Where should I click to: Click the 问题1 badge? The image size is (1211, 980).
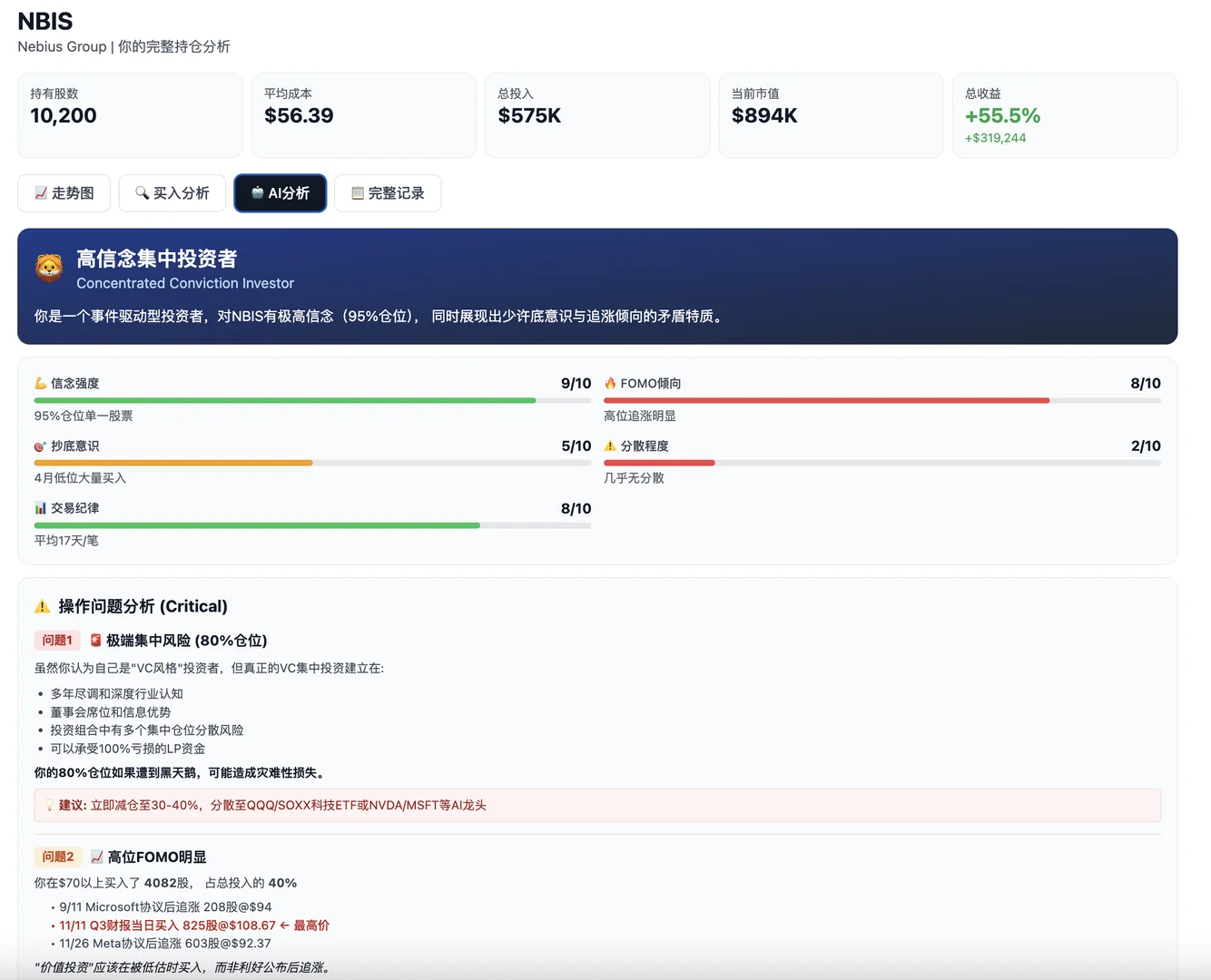[56, 640]
